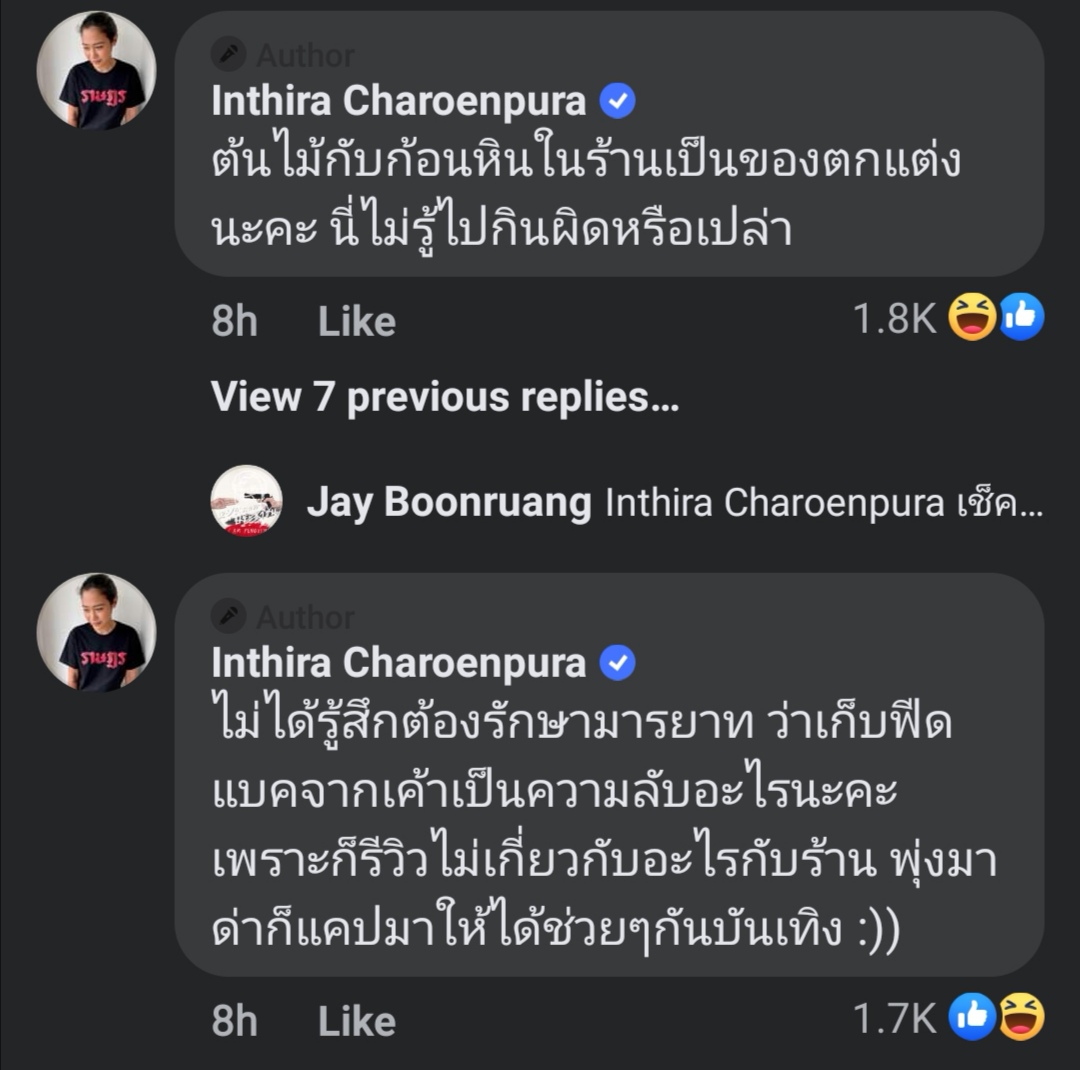Click first comment's Inthira profile avatar

97,70
